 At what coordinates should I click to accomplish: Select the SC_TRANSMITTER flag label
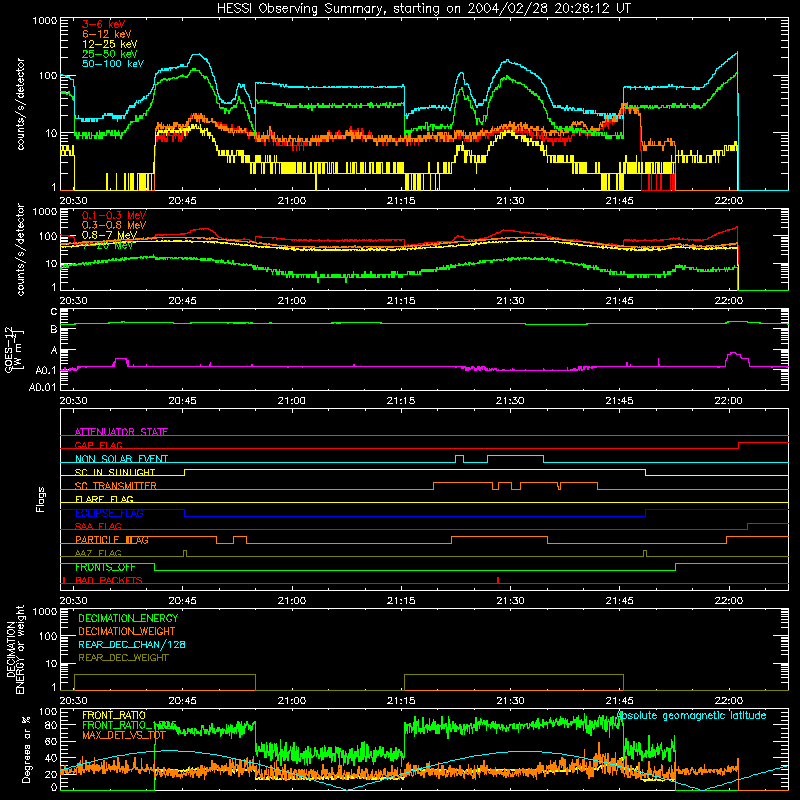point(116,486)
